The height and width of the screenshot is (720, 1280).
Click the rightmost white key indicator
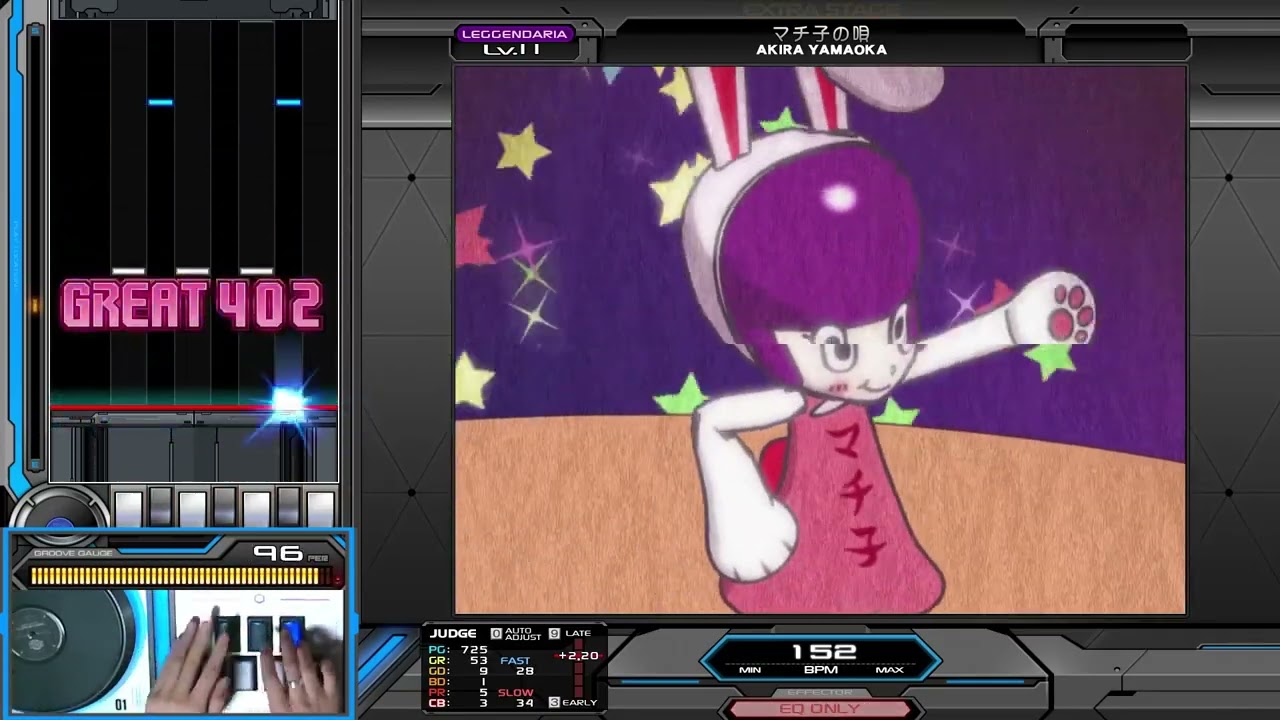321,508
